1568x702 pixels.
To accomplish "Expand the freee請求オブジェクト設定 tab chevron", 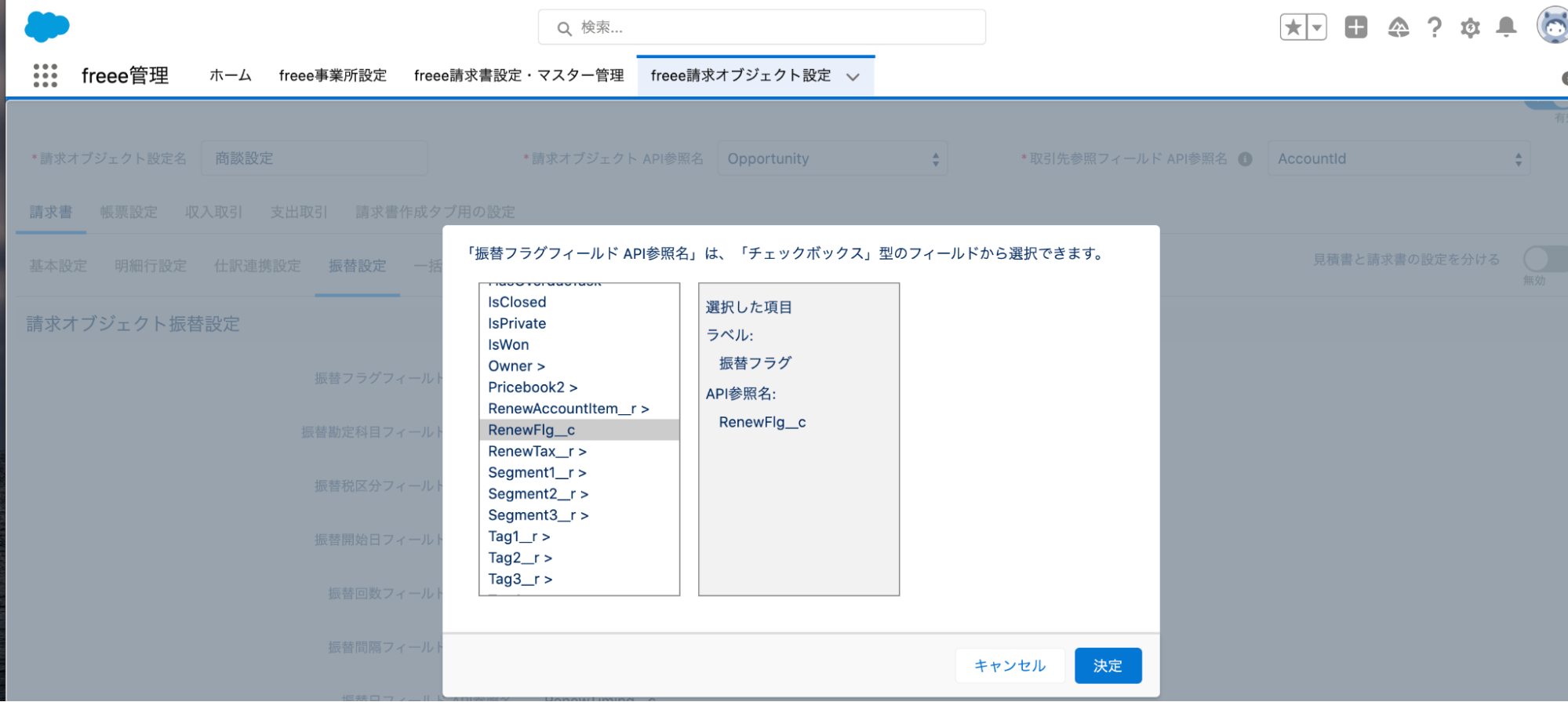I will pyautogui.click(x=853, y=76).
